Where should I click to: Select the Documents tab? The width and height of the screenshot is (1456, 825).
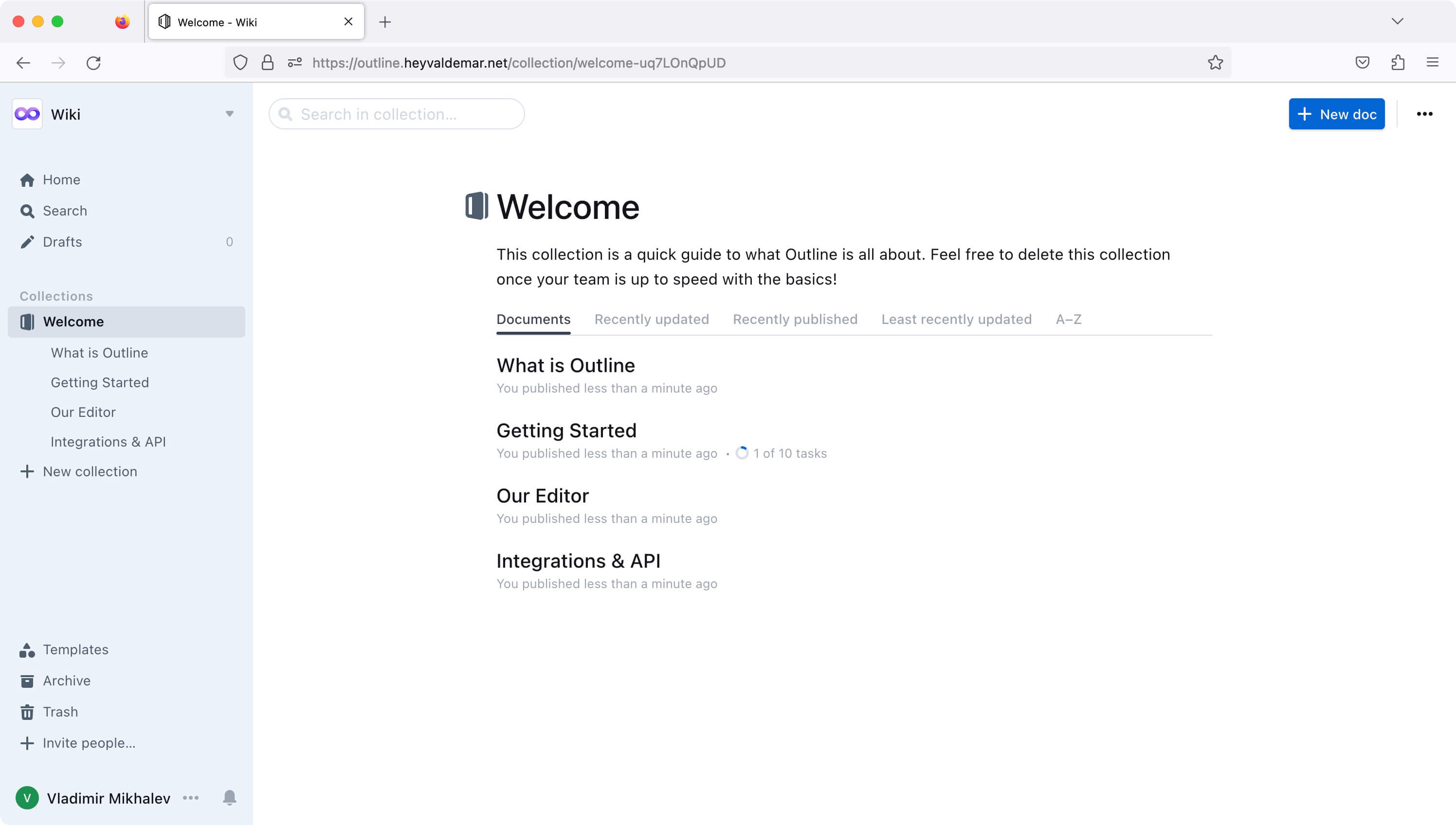tap(533, 319)
